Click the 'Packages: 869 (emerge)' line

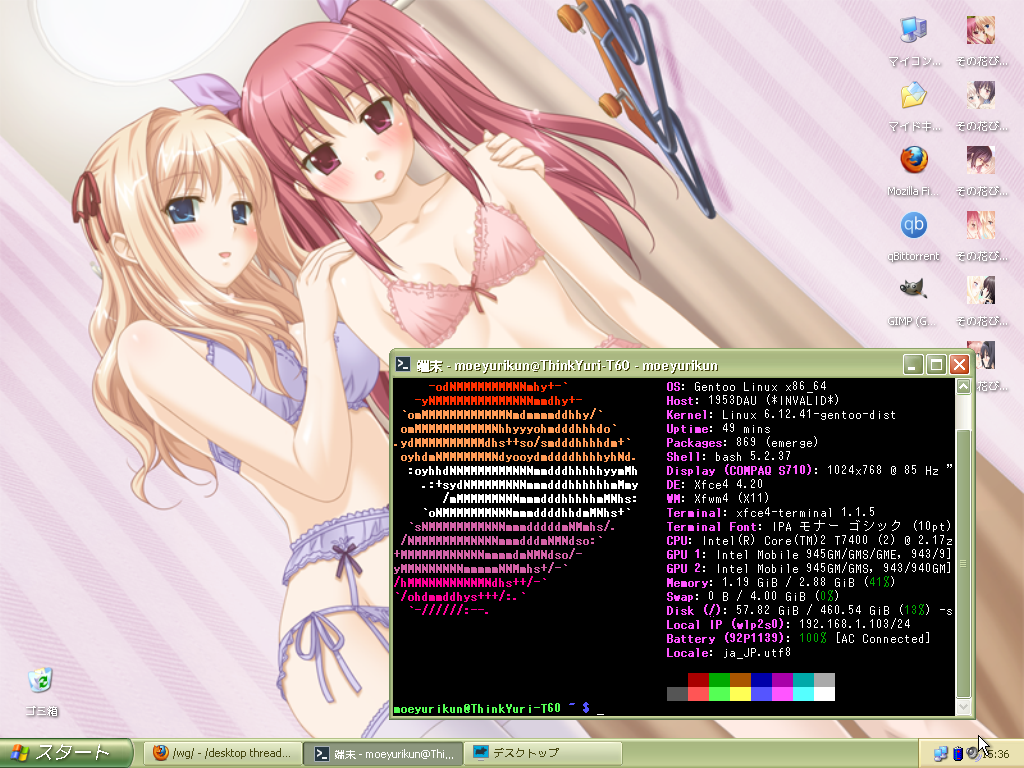click(742, 443)
